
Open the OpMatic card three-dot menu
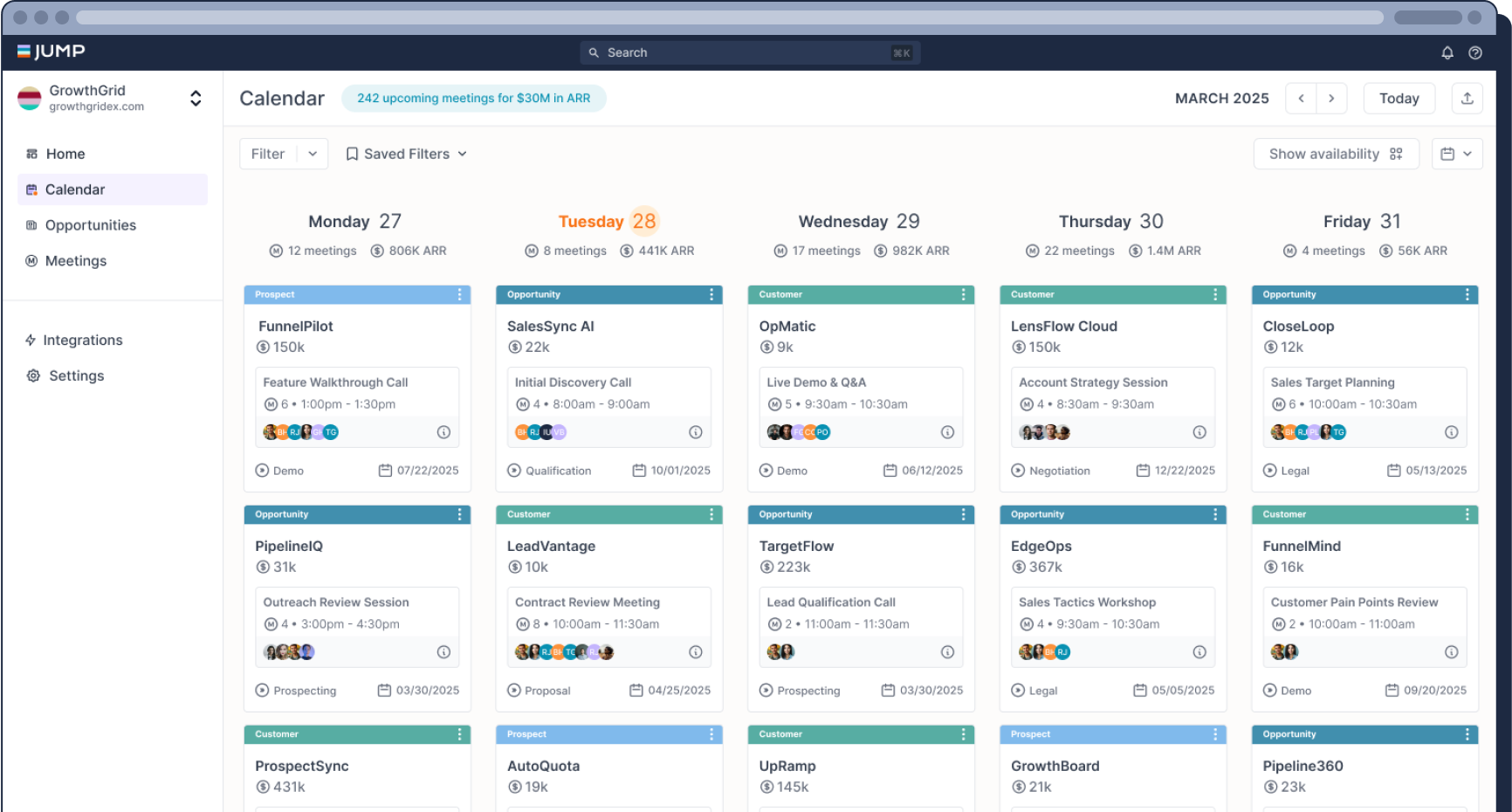pos(964,295)
